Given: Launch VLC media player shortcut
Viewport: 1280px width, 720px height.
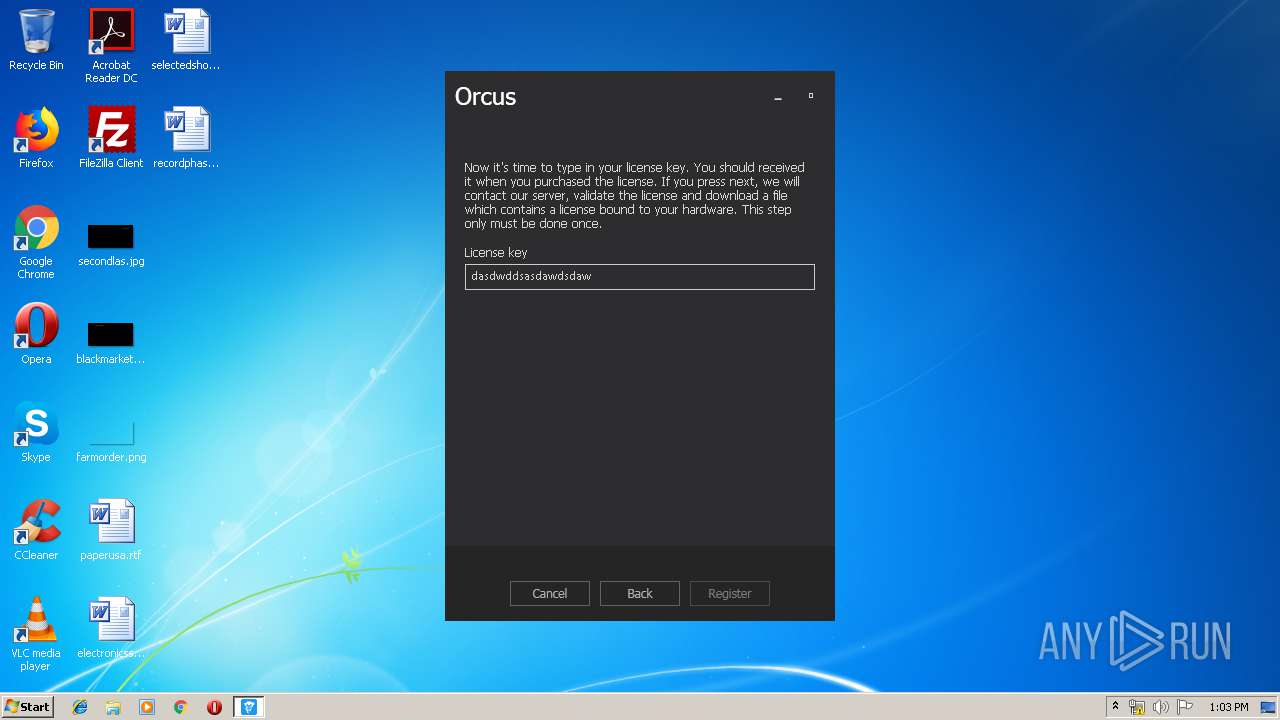Looking at the screenshot, I should (36, 634).
